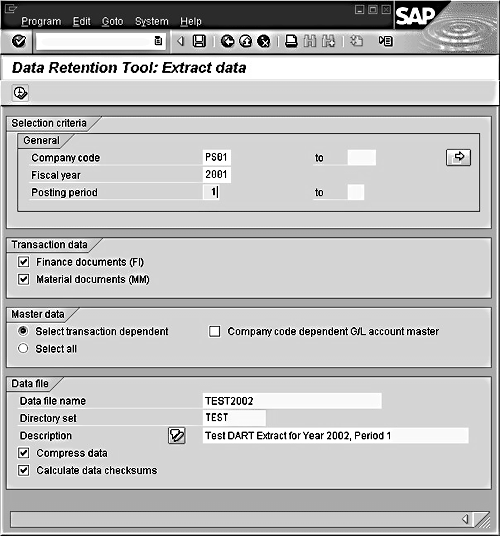Screen dimensions: 500x536
Task: Click the red Cancel icon
Action: (263, 41)
